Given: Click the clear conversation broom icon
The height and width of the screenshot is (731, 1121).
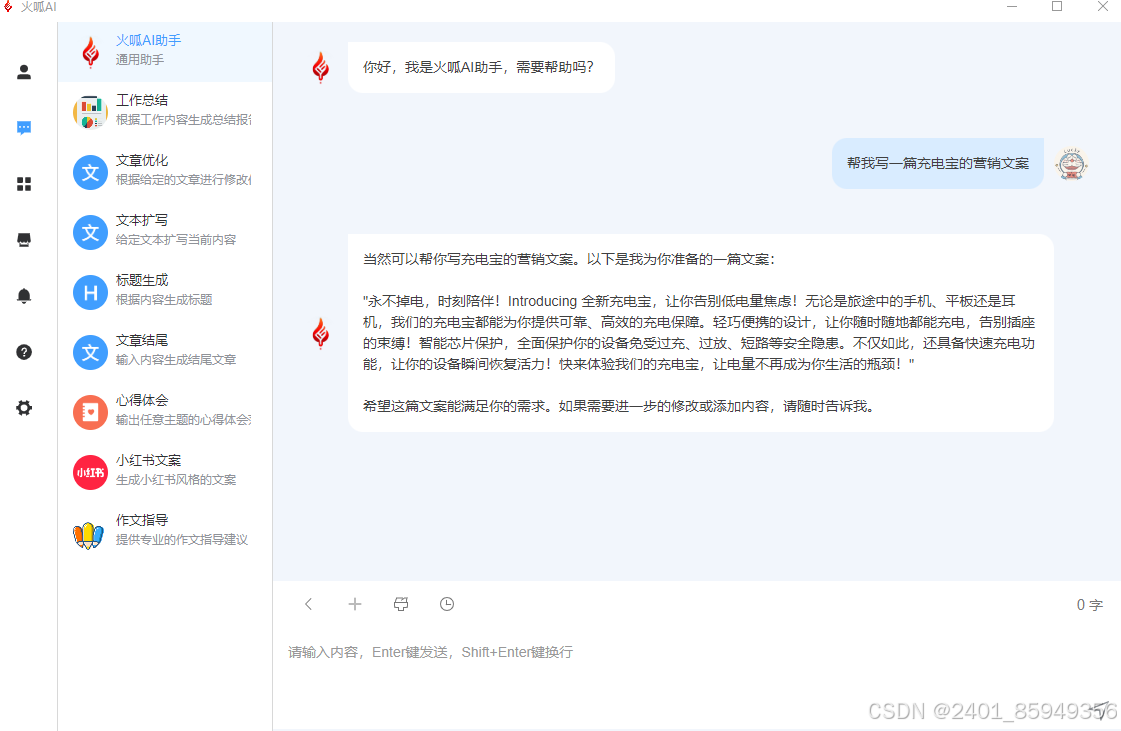Looking at the screenshot, I should (401, 604).
